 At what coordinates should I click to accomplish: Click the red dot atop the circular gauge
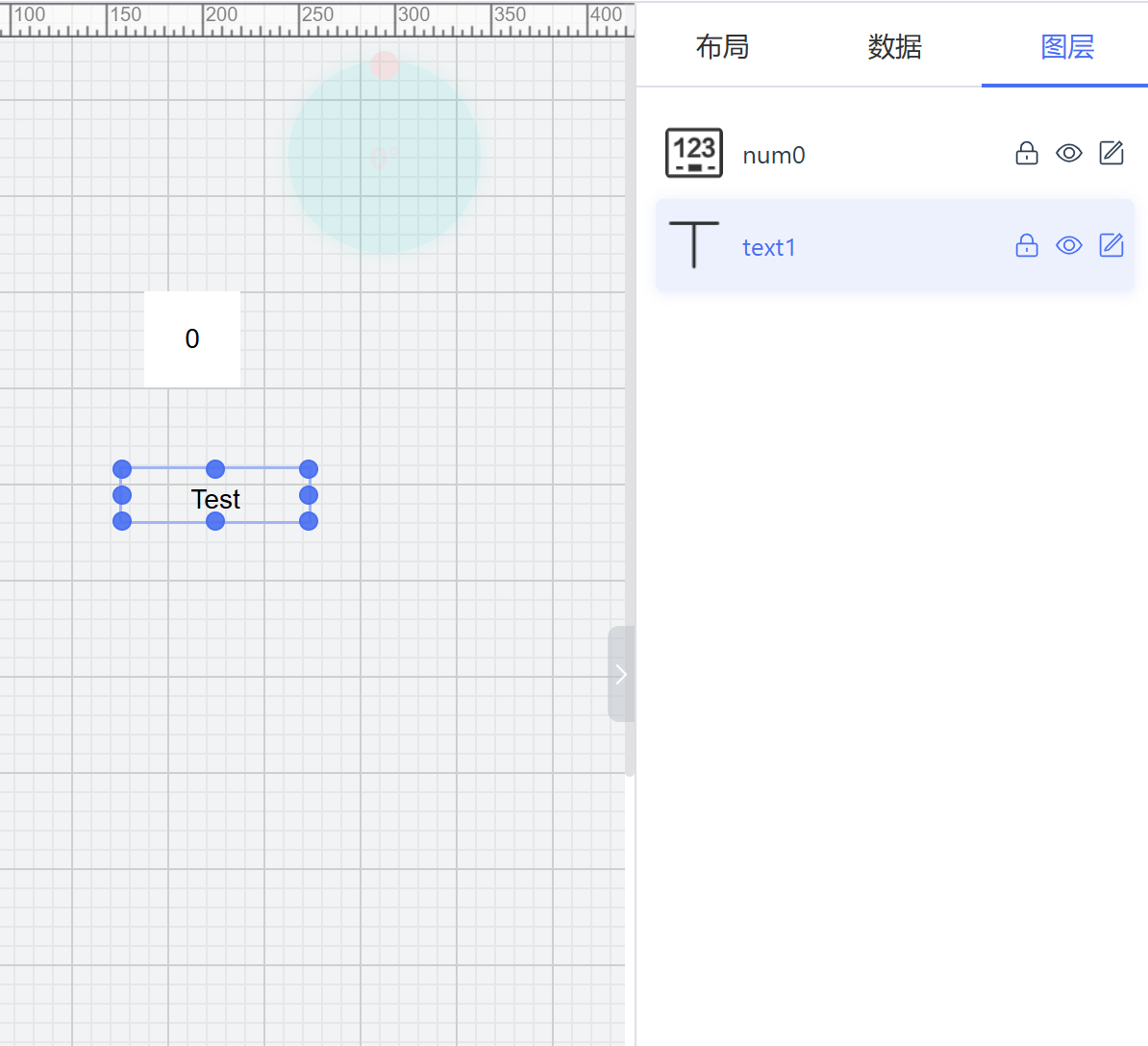tap(385, 65)
